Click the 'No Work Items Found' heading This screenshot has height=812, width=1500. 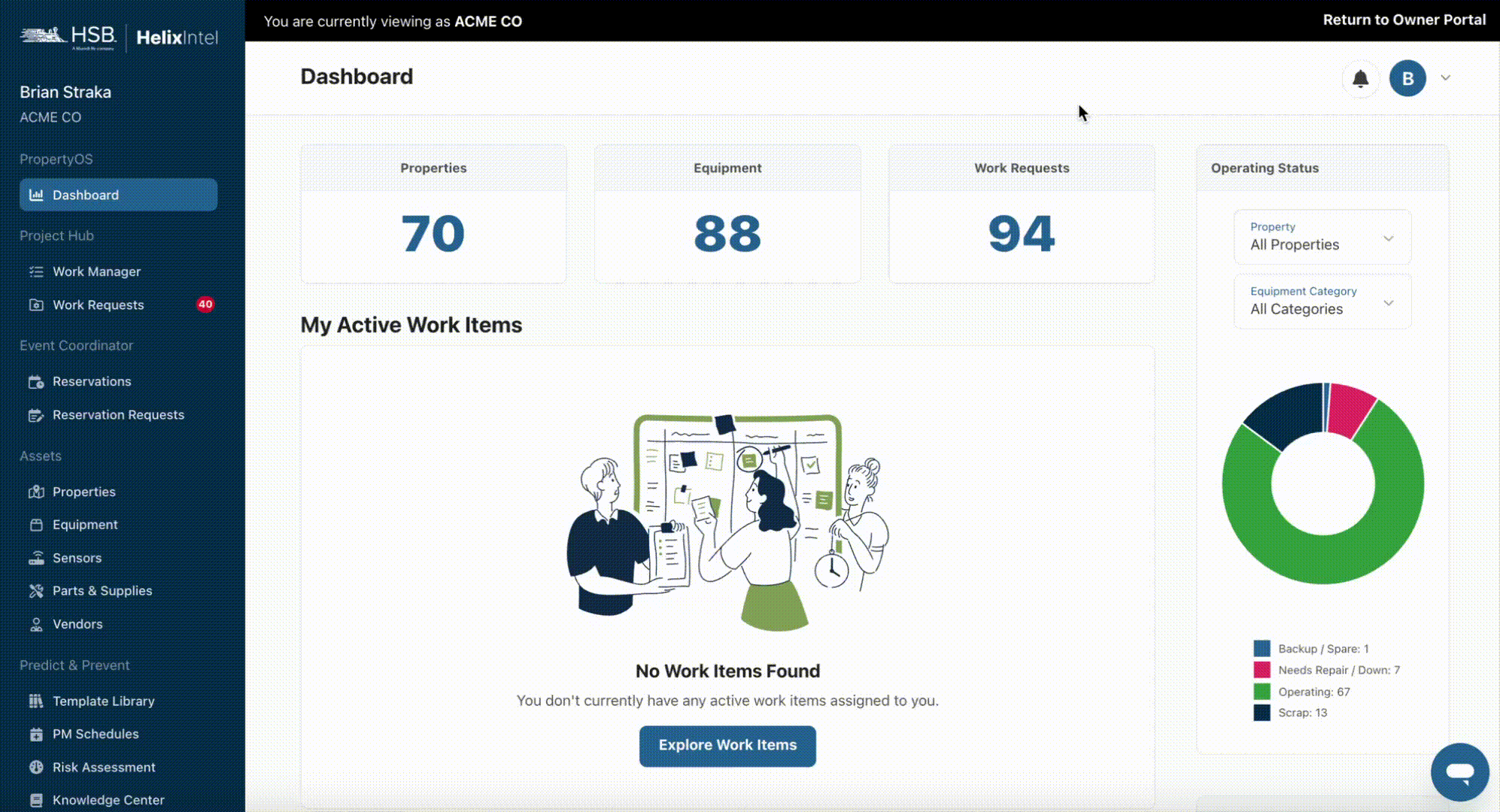(727, 671)
